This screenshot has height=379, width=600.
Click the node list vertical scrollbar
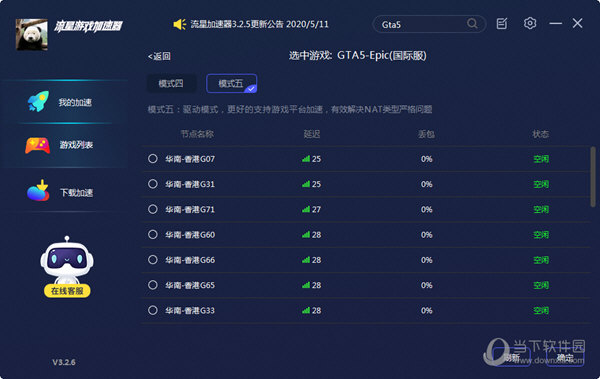pos(593,177)
